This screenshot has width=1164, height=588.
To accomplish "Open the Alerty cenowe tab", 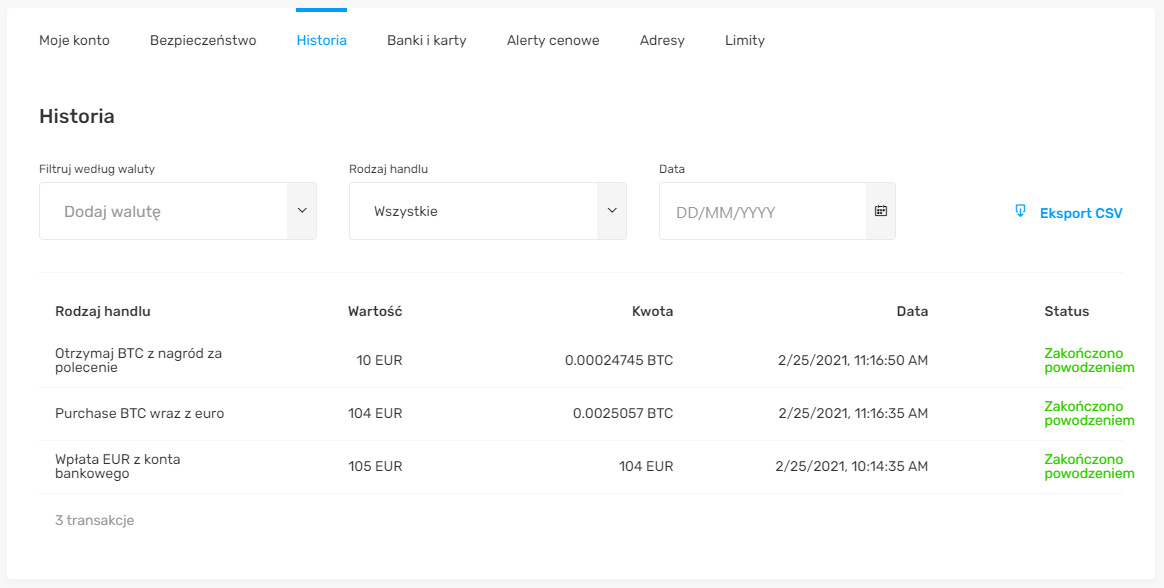I will (553, 40).
